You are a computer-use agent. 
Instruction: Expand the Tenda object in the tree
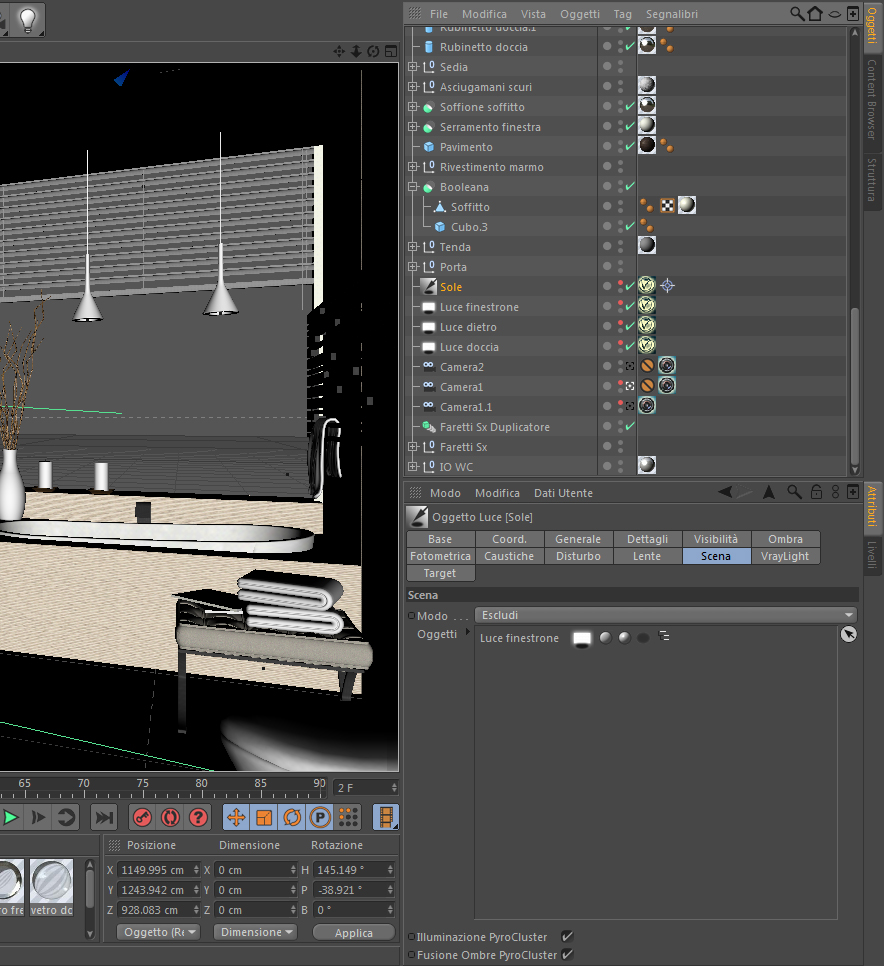(413, 247)
